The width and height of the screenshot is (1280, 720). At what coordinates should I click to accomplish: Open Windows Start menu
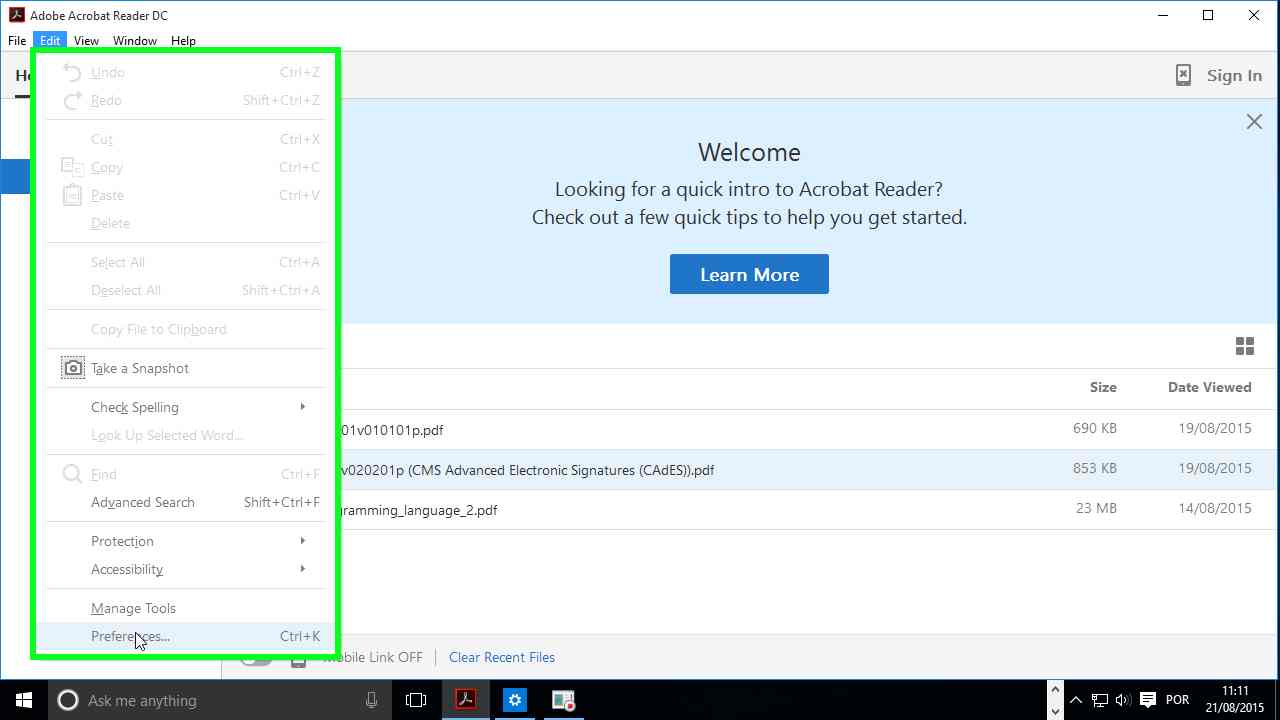click(x=24, y=700)
